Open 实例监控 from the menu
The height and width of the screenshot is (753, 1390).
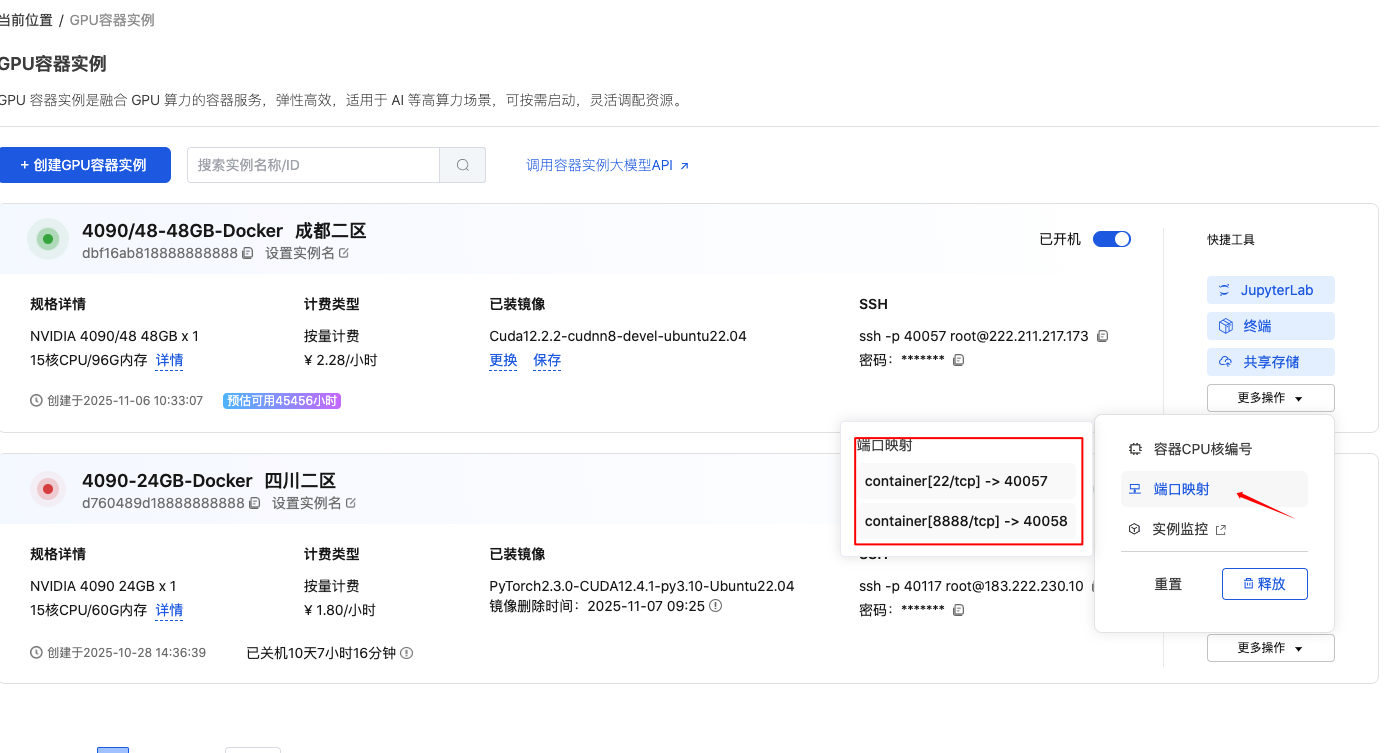tap(1180, 529)
